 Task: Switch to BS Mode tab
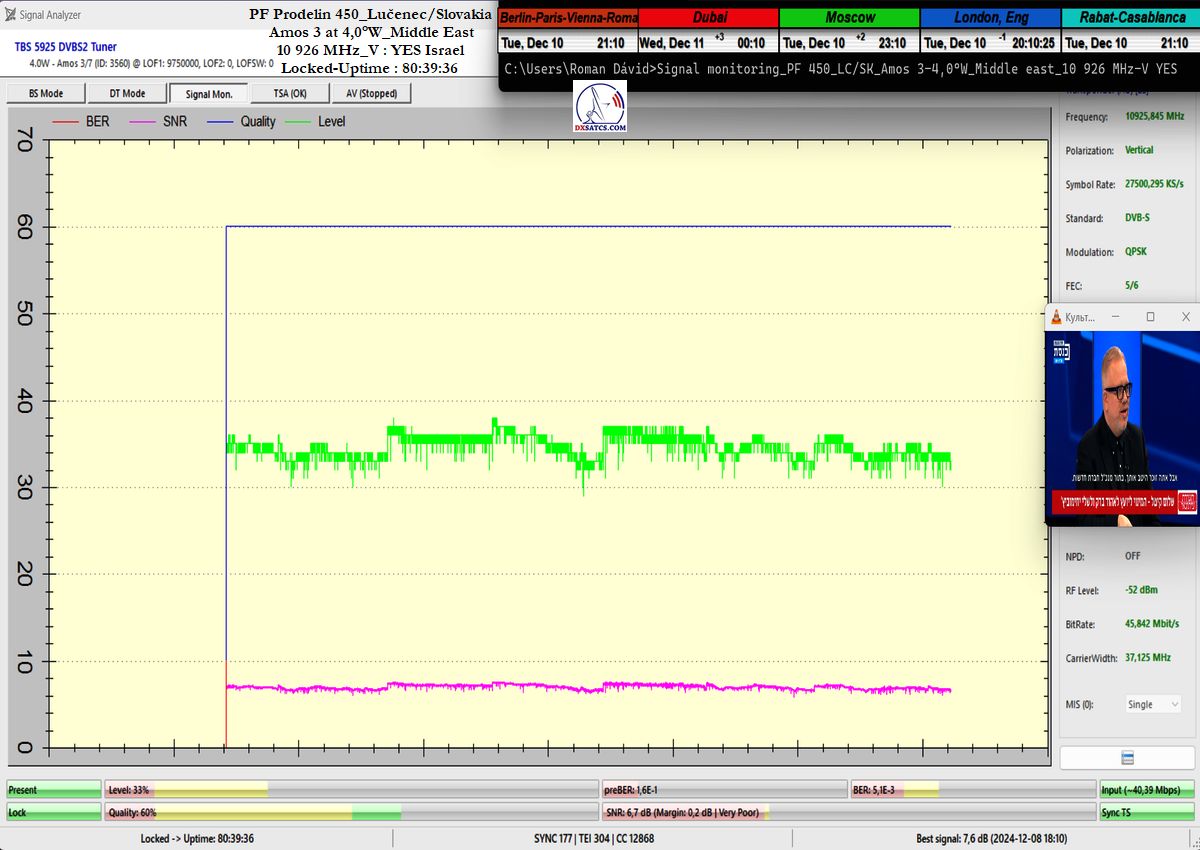tap(45, 93)
